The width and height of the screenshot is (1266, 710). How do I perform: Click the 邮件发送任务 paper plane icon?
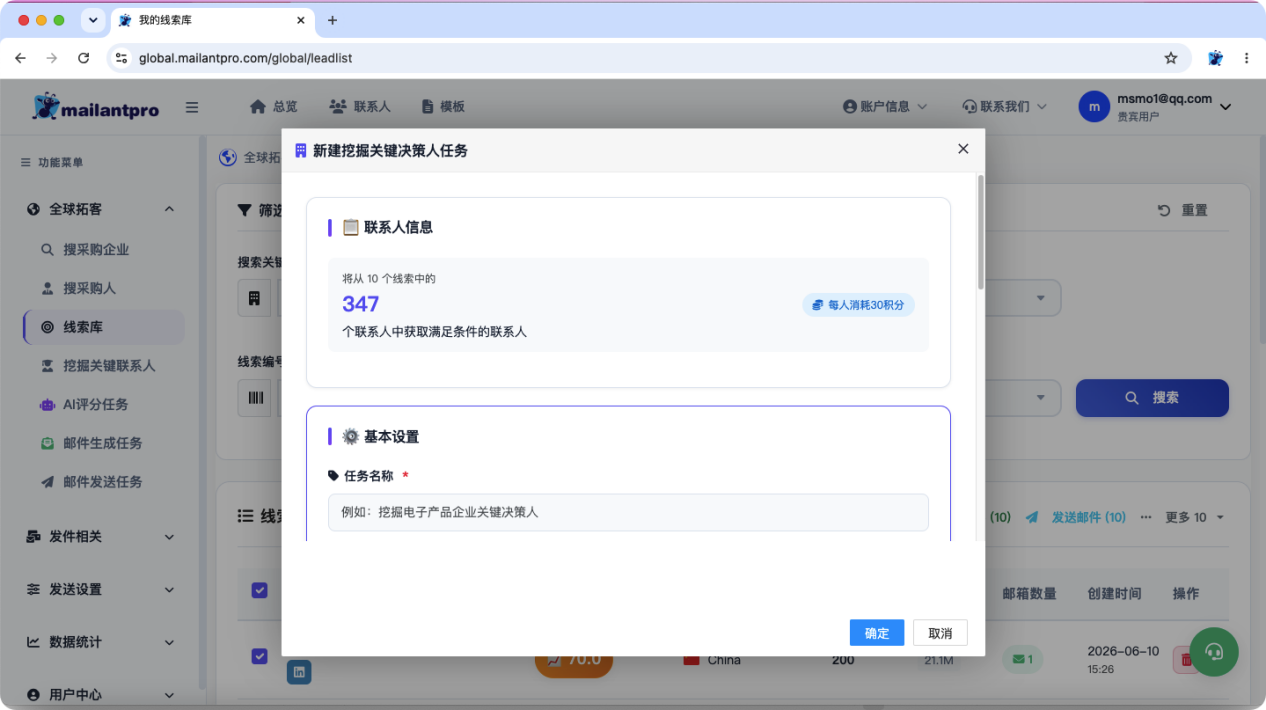click(x=47, y=481)
